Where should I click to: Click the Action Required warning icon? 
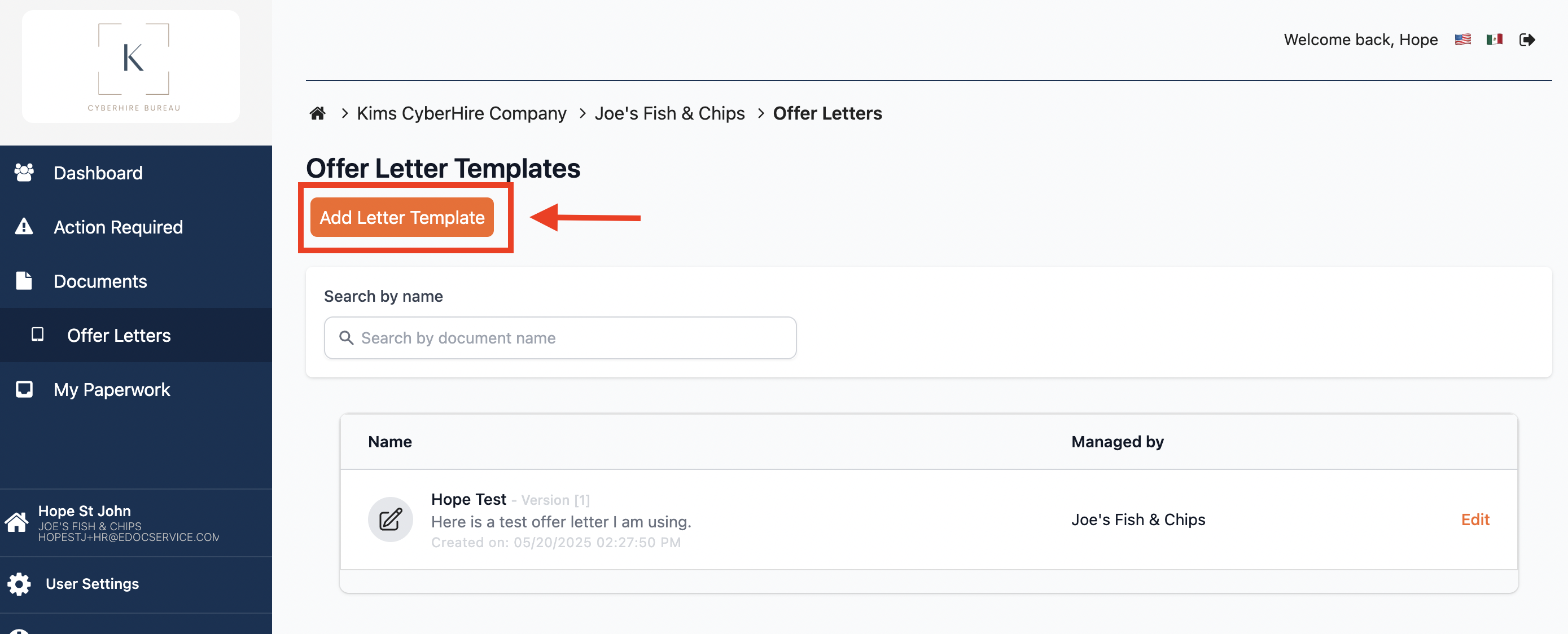click(x=24, y=226)
